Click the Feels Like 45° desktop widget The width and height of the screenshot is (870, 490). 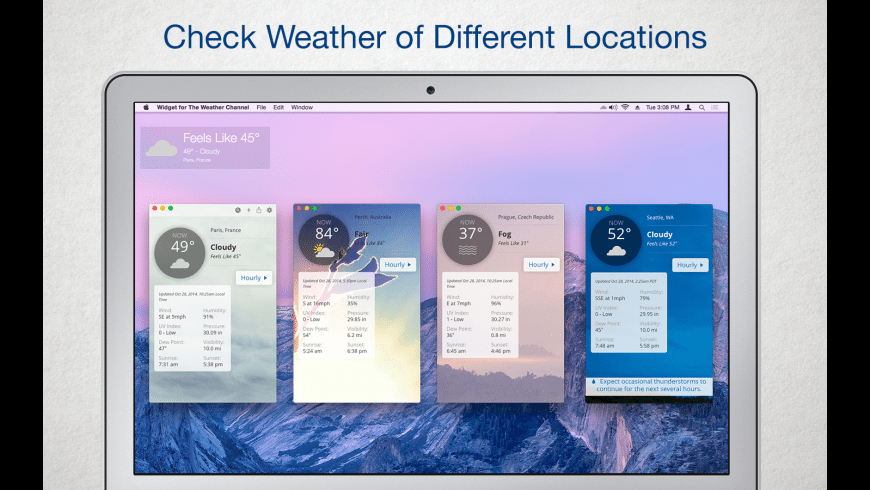205,148
